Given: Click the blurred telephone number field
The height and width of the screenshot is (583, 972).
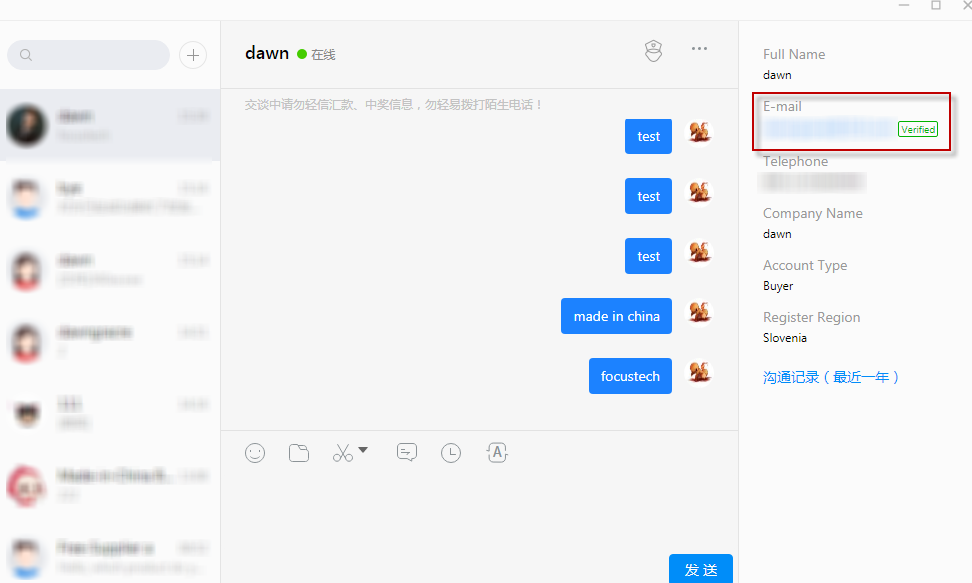Looking at the screenshot, I should coord(812,182).
